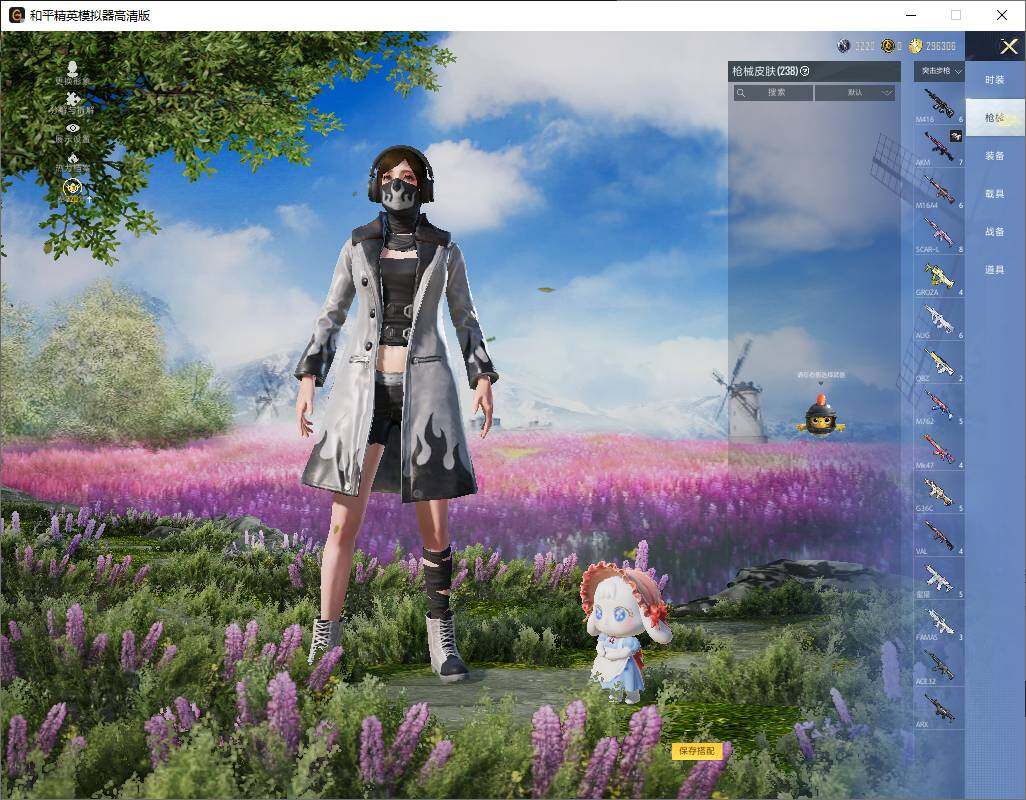1026x800 pixels.
Task: Open the 突击步枪 weapon type dropdown
Action: pos(940,71)
